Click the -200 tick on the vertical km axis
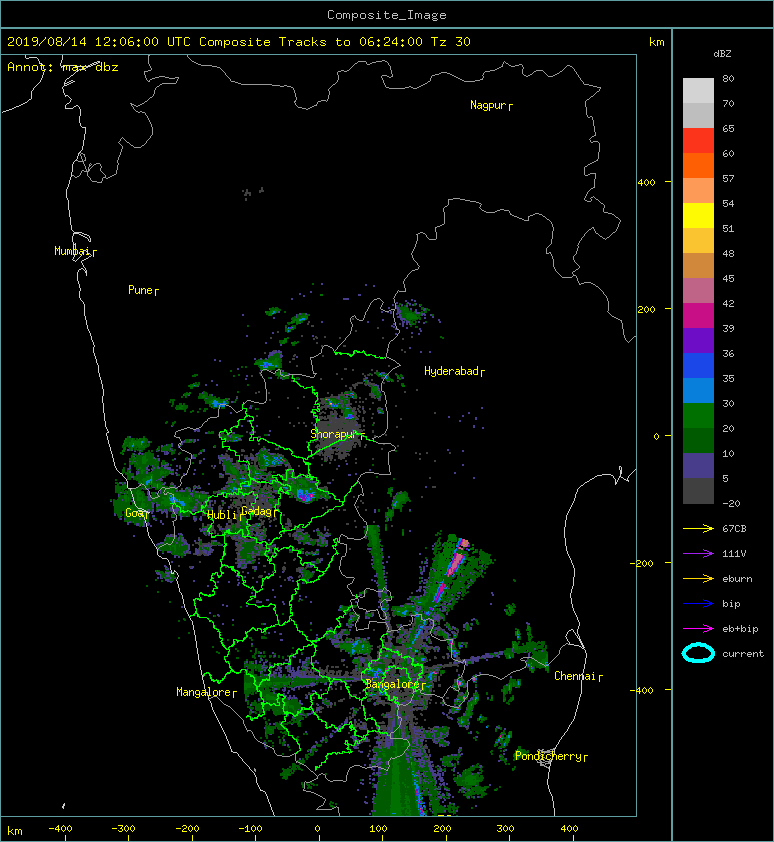 [642, 563]
